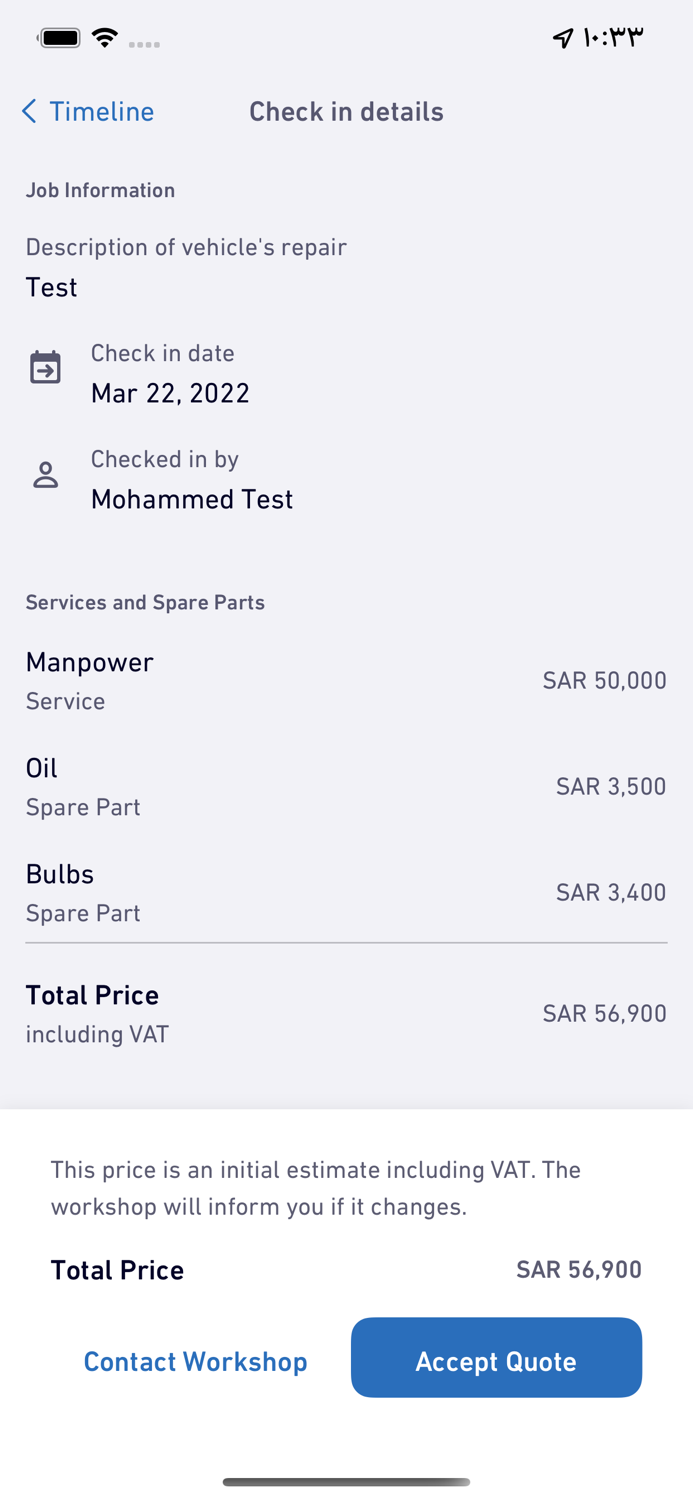Click the Bulbs spare part row
This screenshot has height=1500, width=693.
pyautogui.click(x=346, y=892)
